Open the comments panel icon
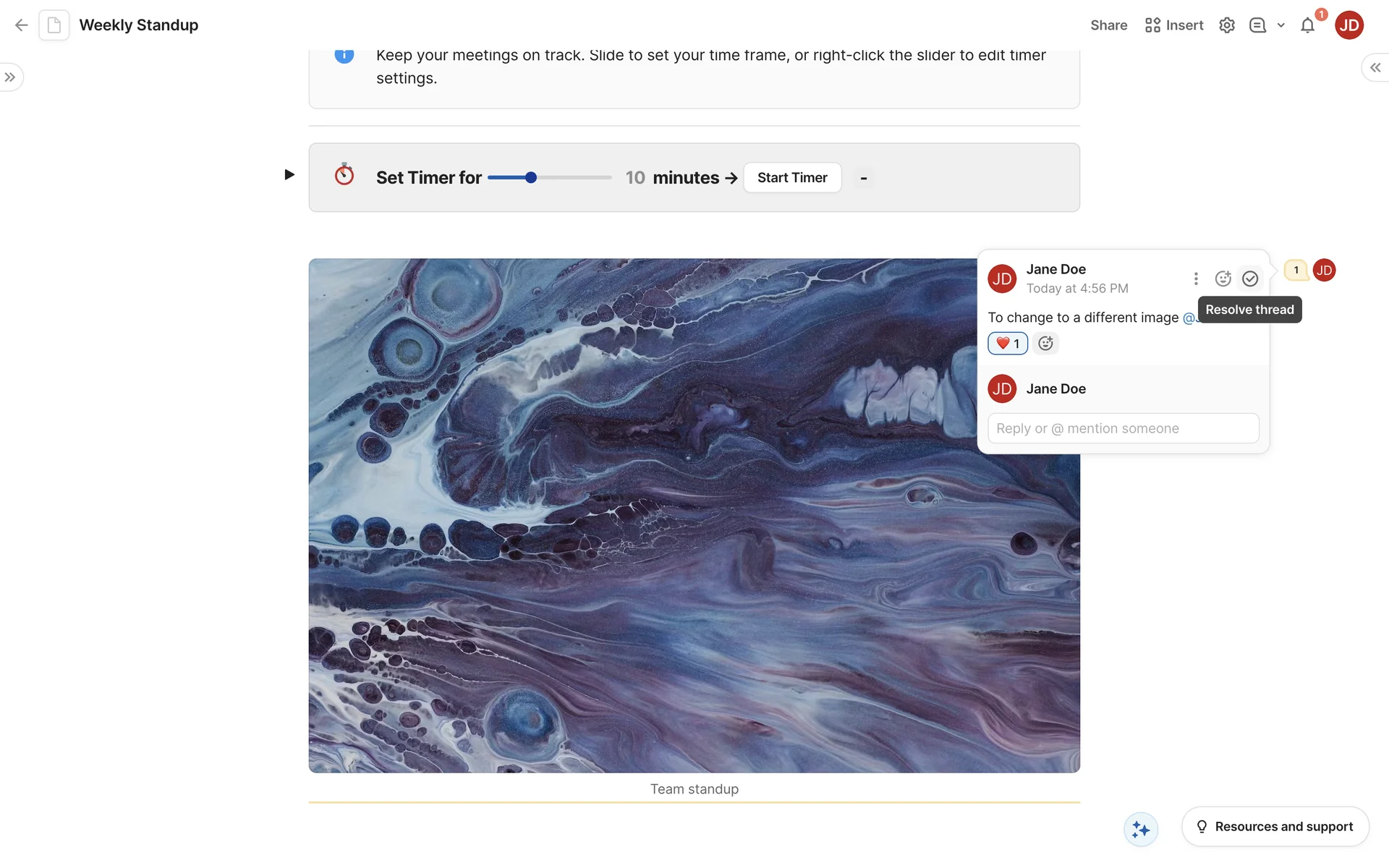 coord(1257,25)
